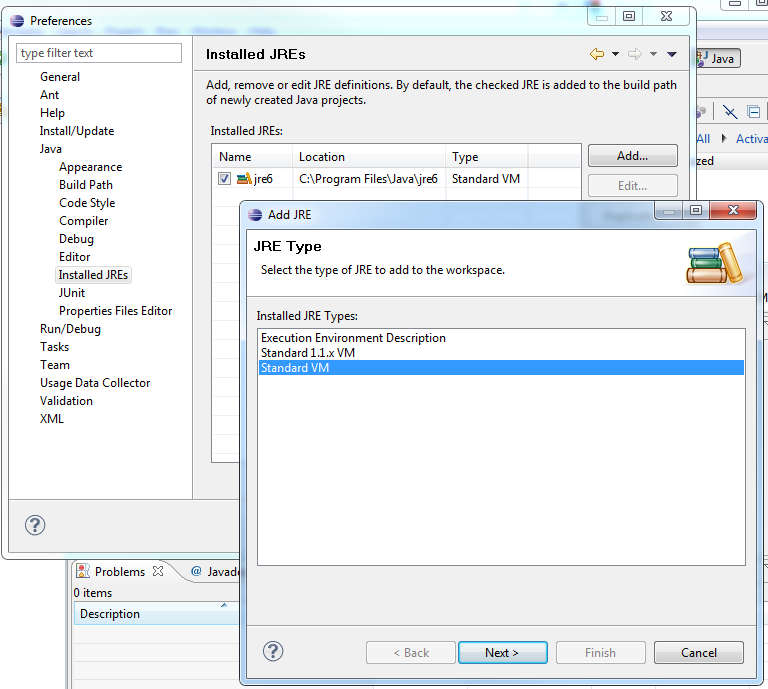Viewport: 768px width, 689px height.
Task: Open Build Path in preferences tree
Action: (x=85, y=185)
